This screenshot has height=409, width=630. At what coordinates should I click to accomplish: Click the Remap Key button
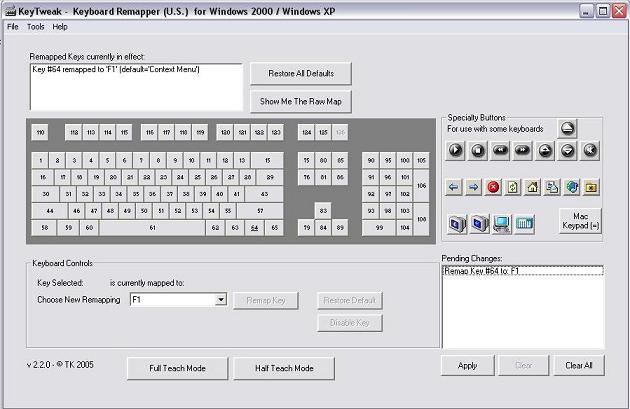266,300
